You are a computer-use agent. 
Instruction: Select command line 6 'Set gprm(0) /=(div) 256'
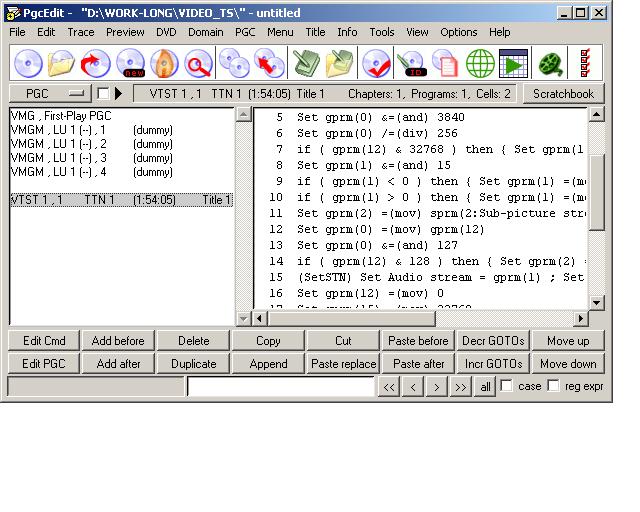pos(377,134)
